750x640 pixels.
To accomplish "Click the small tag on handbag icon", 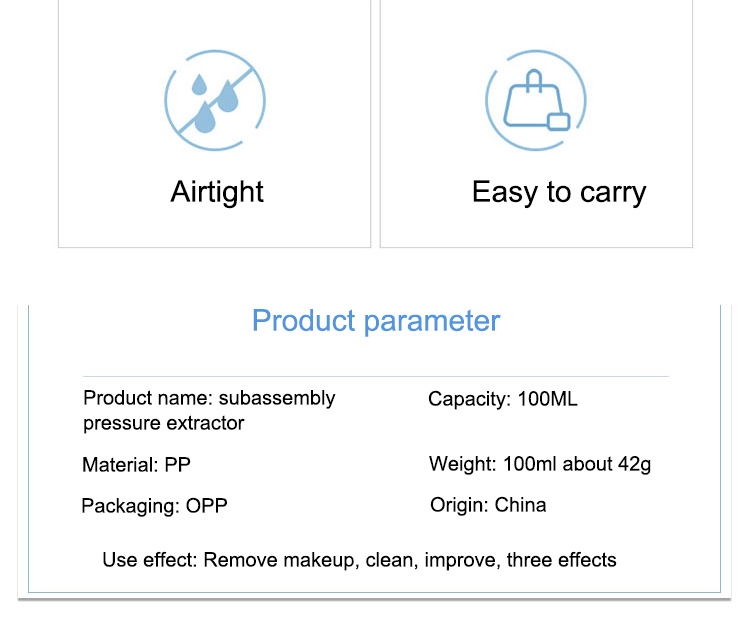I will (558, 121).
